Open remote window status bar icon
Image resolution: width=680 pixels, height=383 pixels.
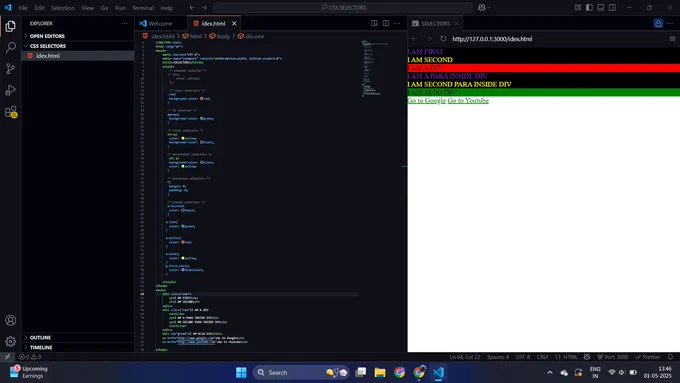[x=7, y=357]
